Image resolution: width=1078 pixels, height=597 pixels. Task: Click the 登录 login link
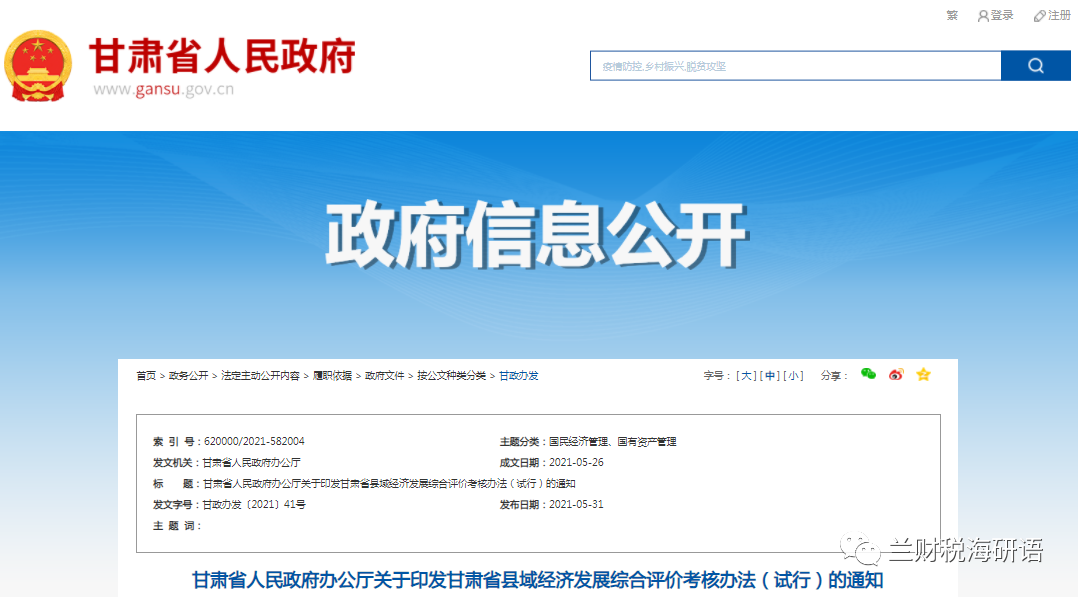click(996, 15)
